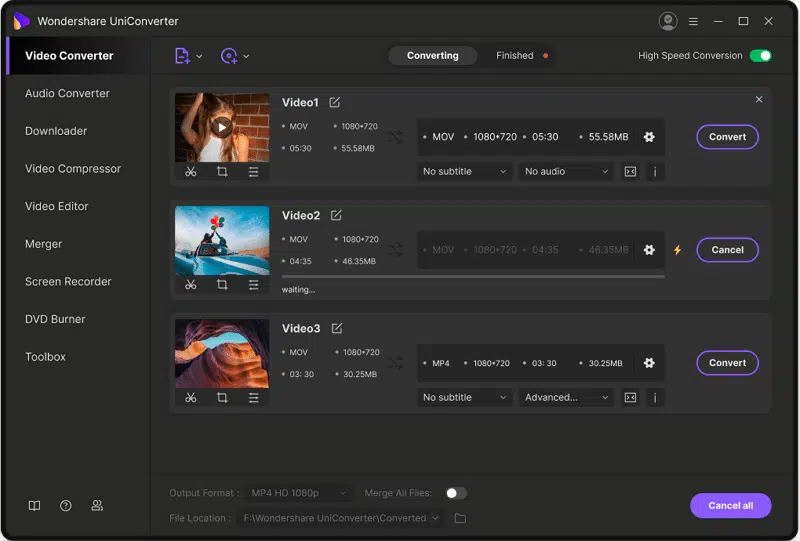Open the user account icon
The image size is (800, 541).
(668, 21)
